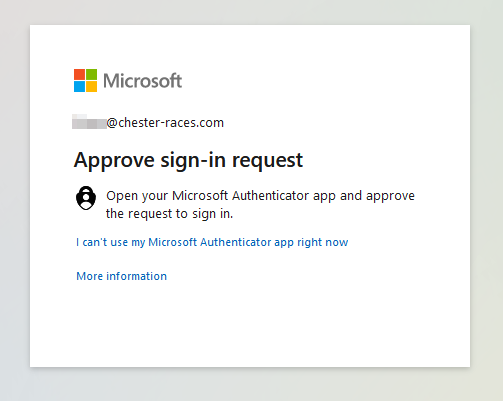Click "sign-in" in the bold heading
This screenshot has width=503, height=401.
[x=193, y=161]
